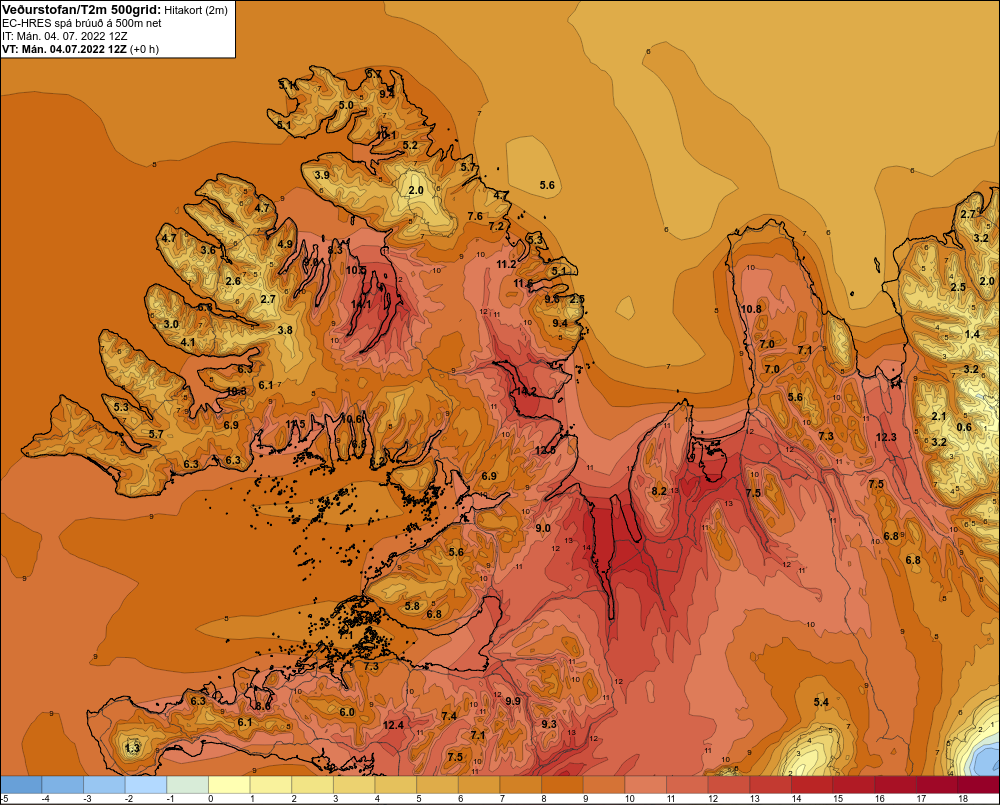Click the 'Hitakort (2m)' label
The image size is (1000, 805).
195,10
